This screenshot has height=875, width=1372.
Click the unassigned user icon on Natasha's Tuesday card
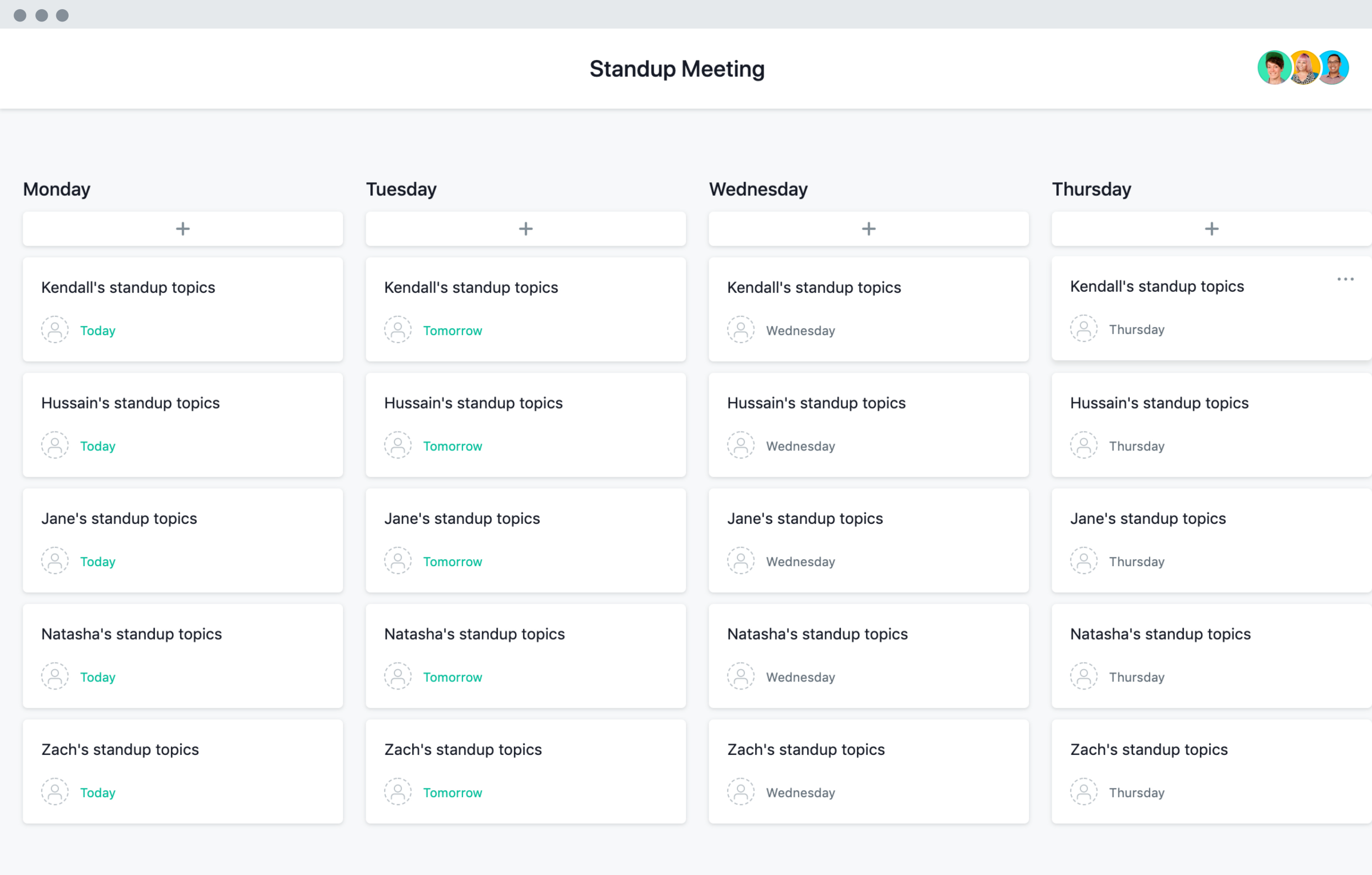(397, 677)
